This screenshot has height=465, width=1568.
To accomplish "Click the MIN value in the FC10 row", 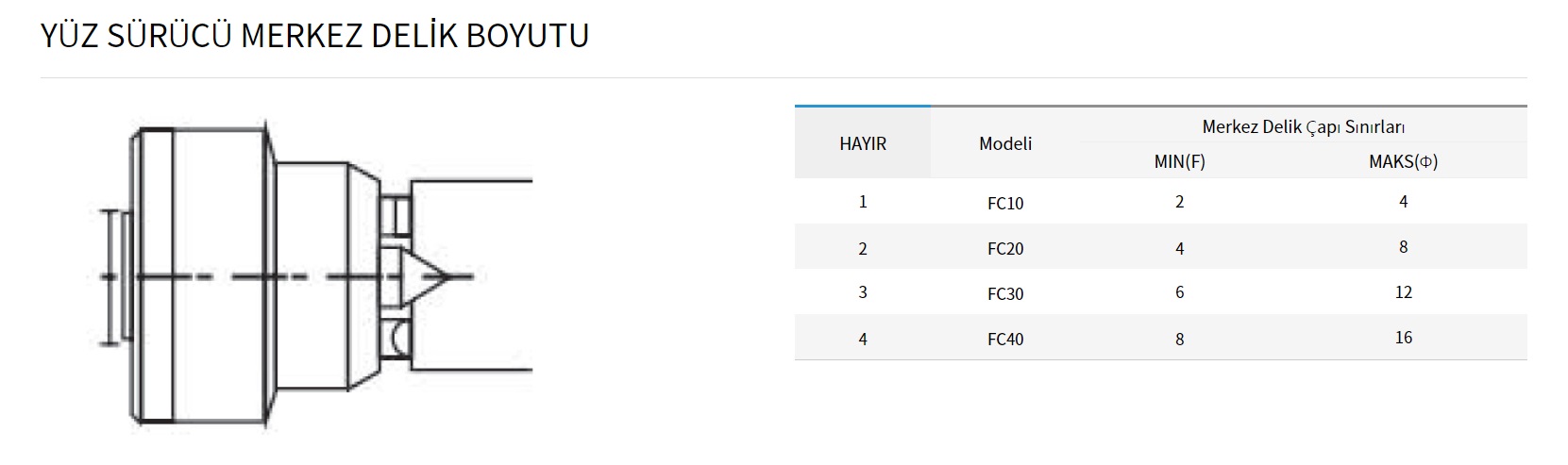I will tap(1180, 202).
